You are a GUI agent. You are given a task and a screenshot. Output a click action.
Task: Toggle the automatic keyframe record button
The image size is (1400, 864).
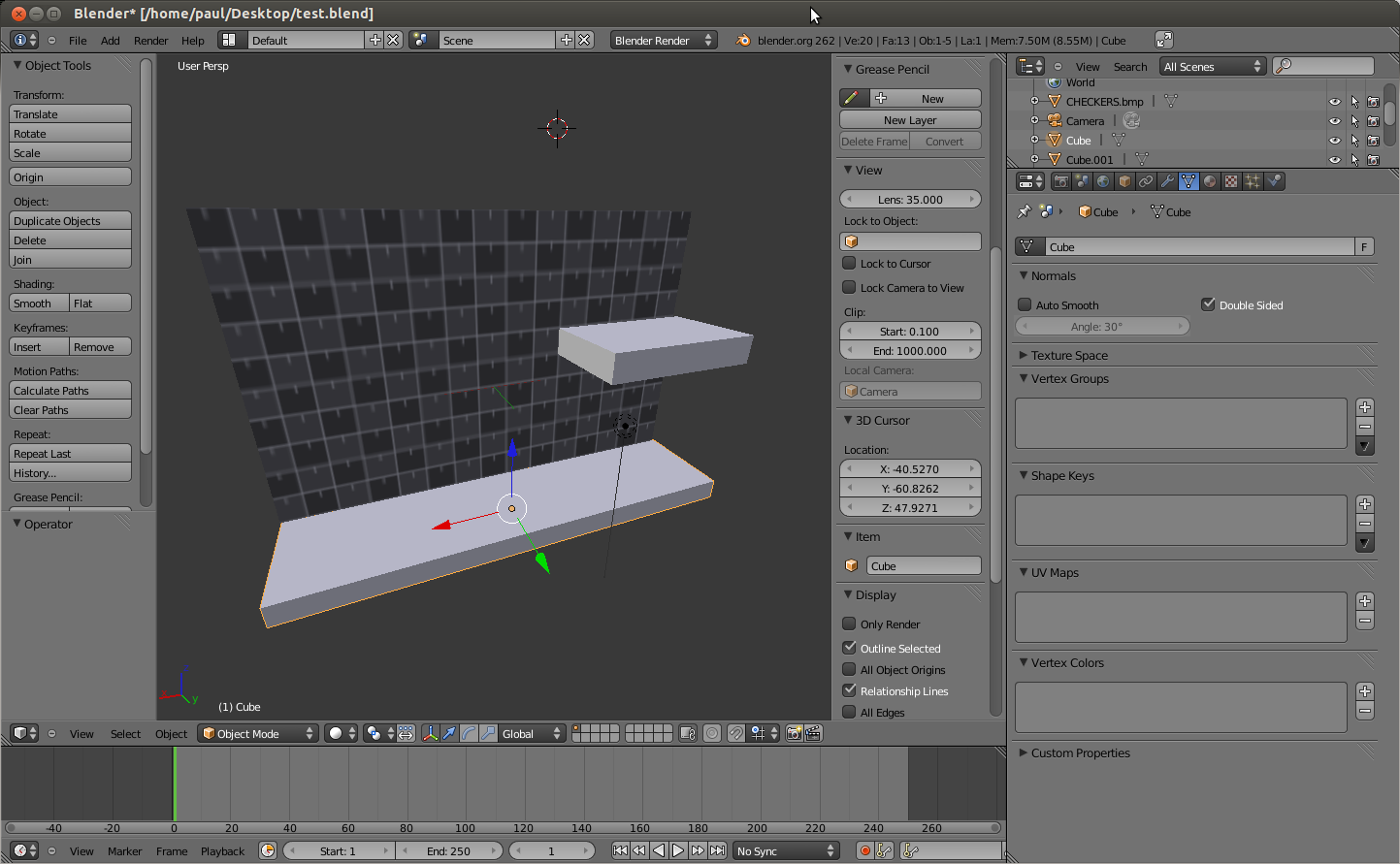(864, 851)
